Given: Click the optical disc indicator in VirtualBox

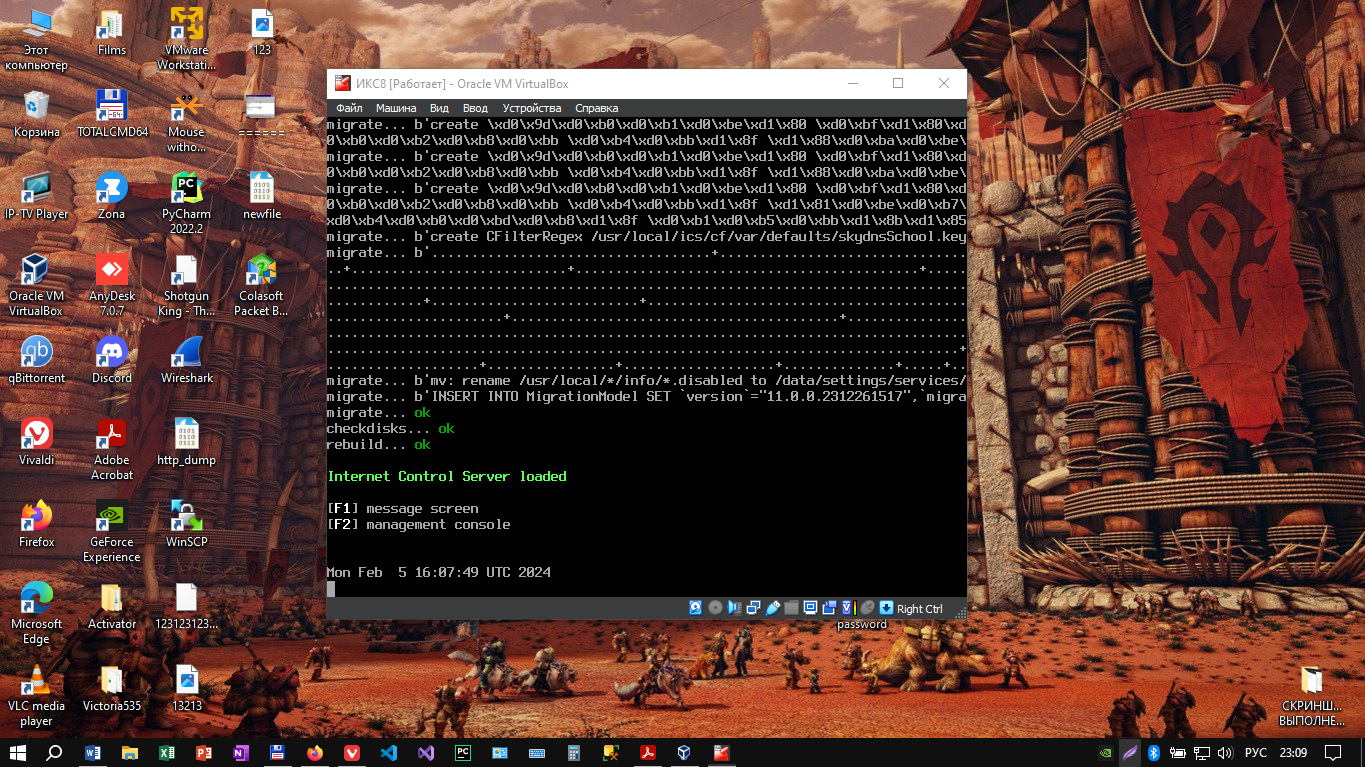Looking at the screenshot, I should pyautogui.click(x=715, y=608).
